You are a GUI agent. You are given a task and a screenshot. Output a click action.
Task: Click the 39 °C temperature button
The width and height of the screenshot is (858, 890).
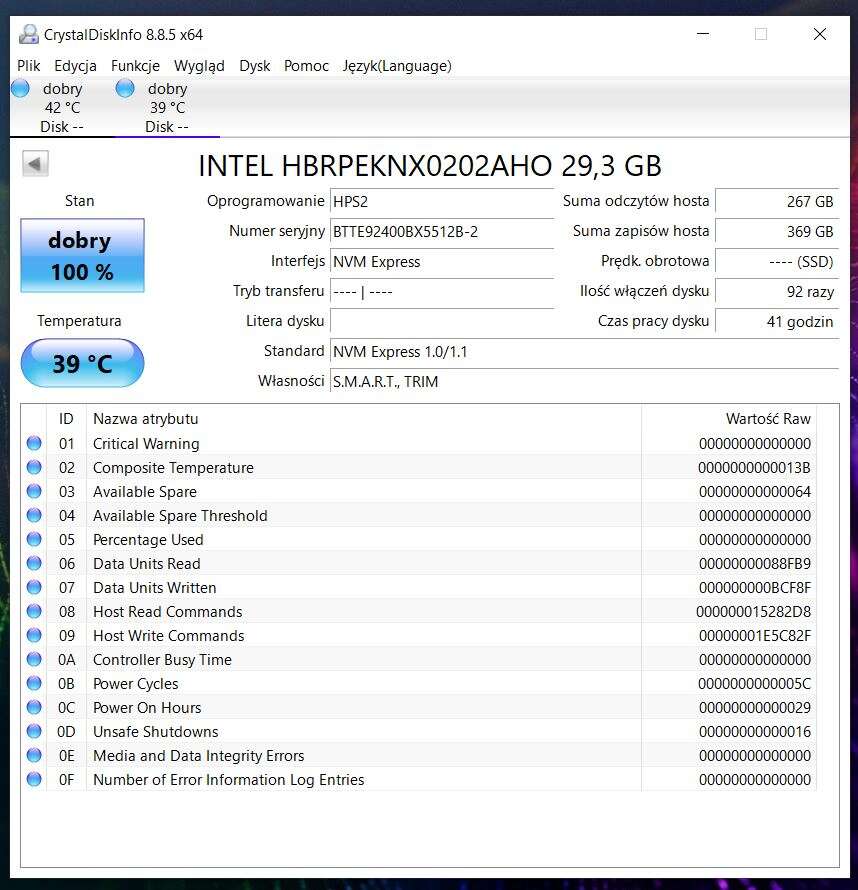[82, 363]
